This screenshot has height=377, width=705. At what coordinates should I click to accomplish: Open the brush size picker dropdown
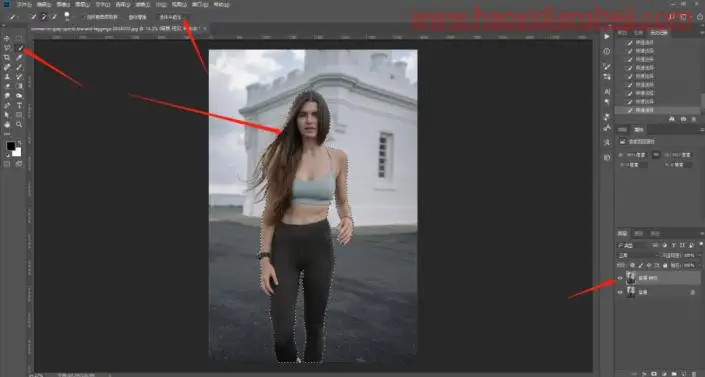67,17
